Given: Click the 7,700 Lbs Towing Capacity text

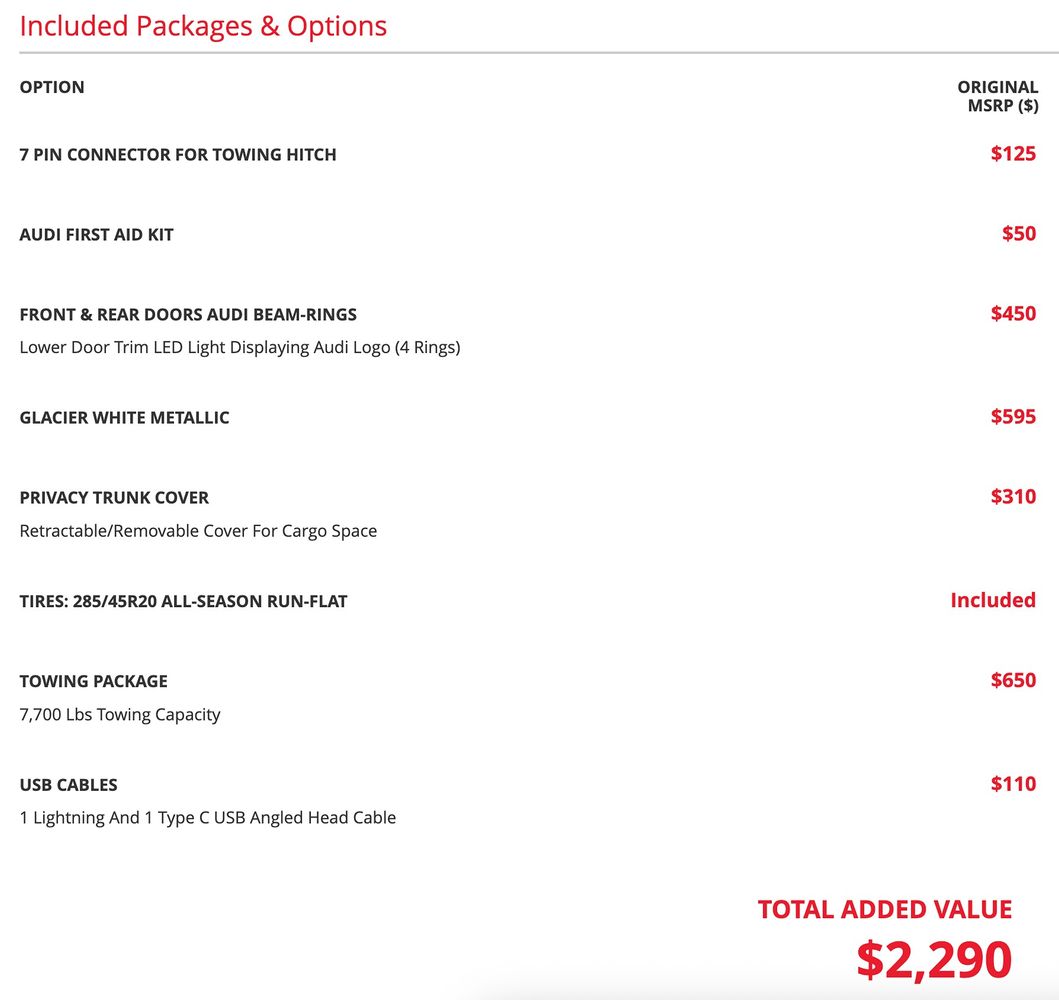Looking at the screenshot, I should click(120, 714).
